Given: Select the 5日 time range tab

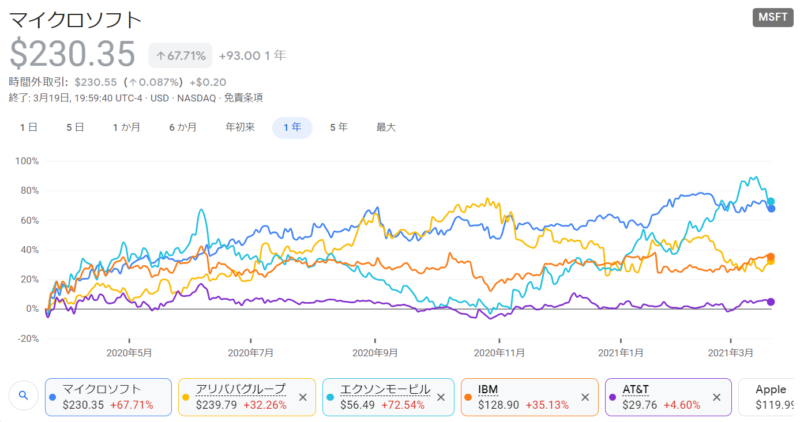Looking at the screenshot, I should (x=75, y=128).
